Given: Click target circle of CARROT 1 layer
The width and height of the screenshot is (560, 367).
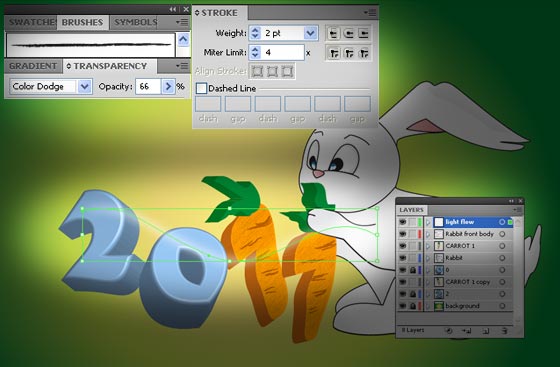Looking at the screenshot, I should click(502, 246).
